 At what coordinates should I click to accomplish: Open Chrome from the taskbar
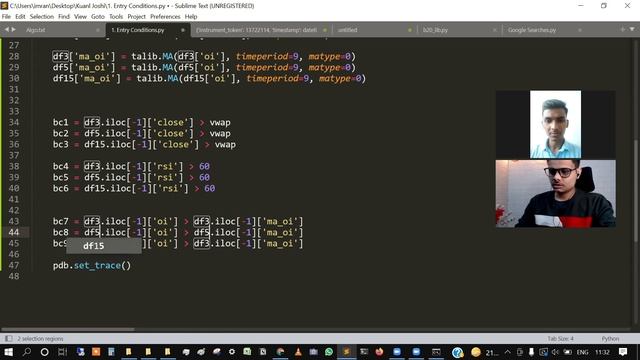(x=280, y=352)
